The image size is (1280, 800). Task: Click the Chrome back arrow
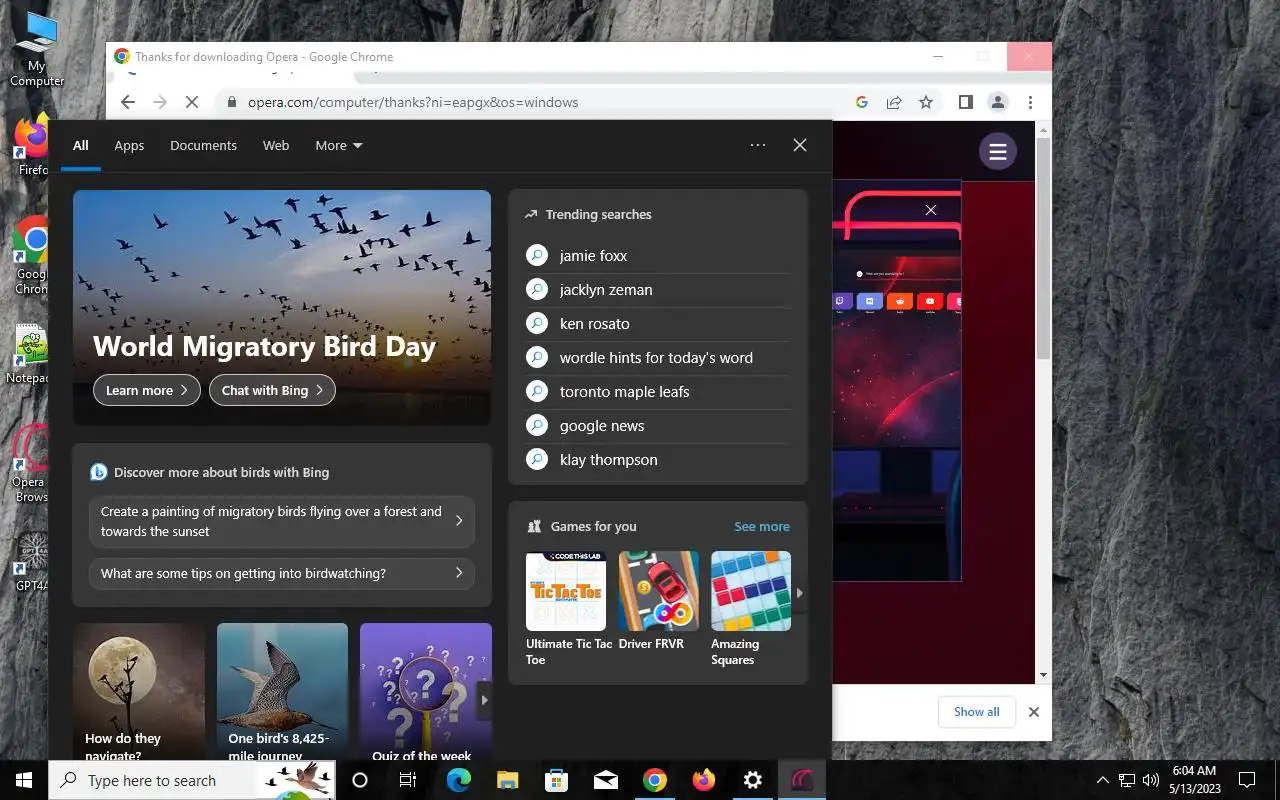tap(127, 102)
